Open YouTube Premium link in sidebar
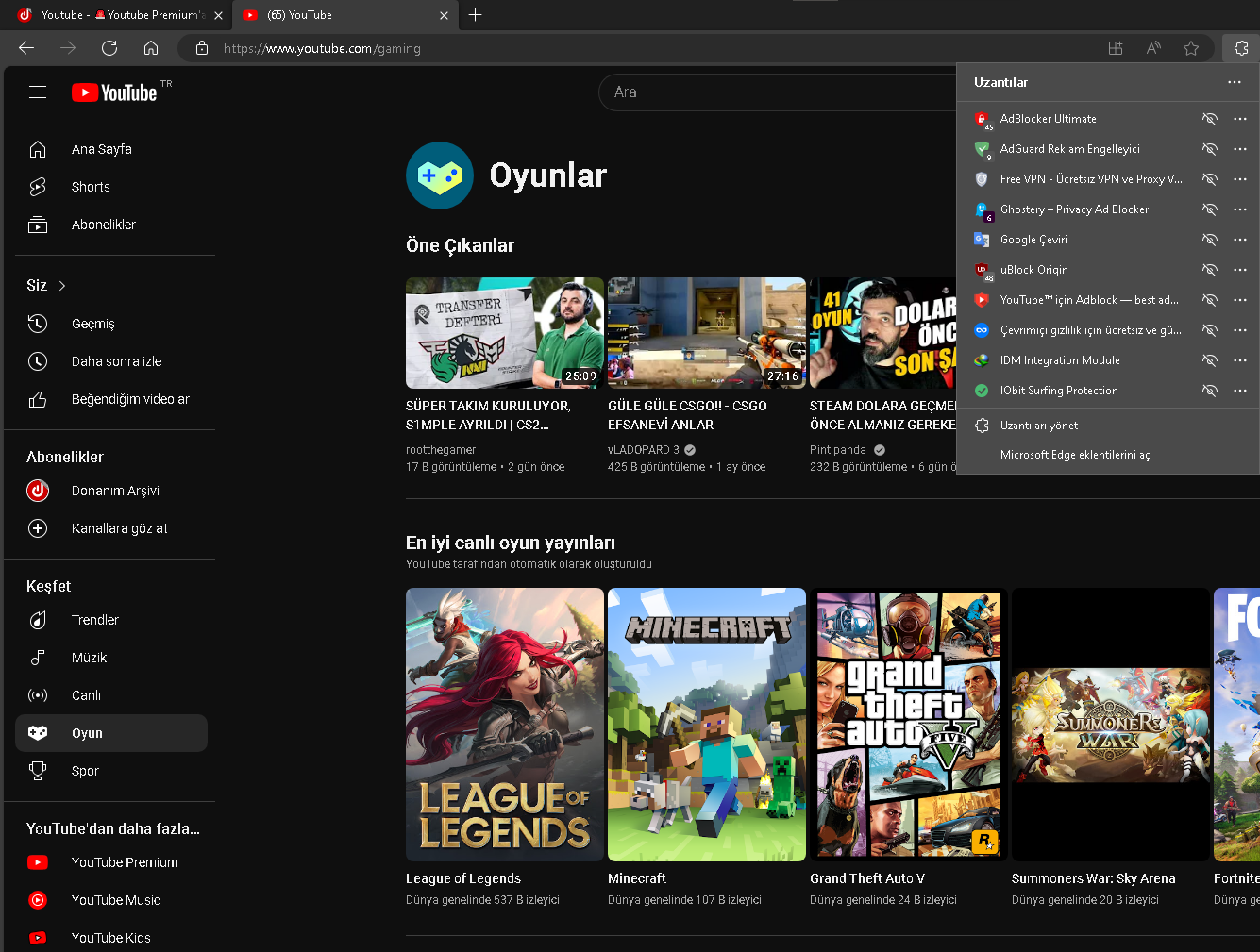 pyautogui.click(x=111, y=862)
